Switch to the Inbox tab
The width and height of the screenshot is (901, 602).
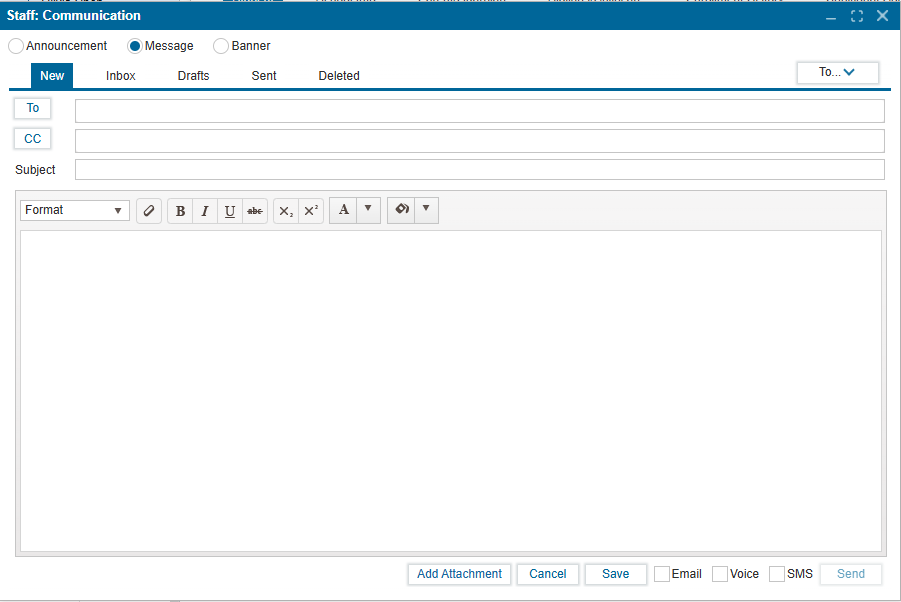[x=121, y=76]
